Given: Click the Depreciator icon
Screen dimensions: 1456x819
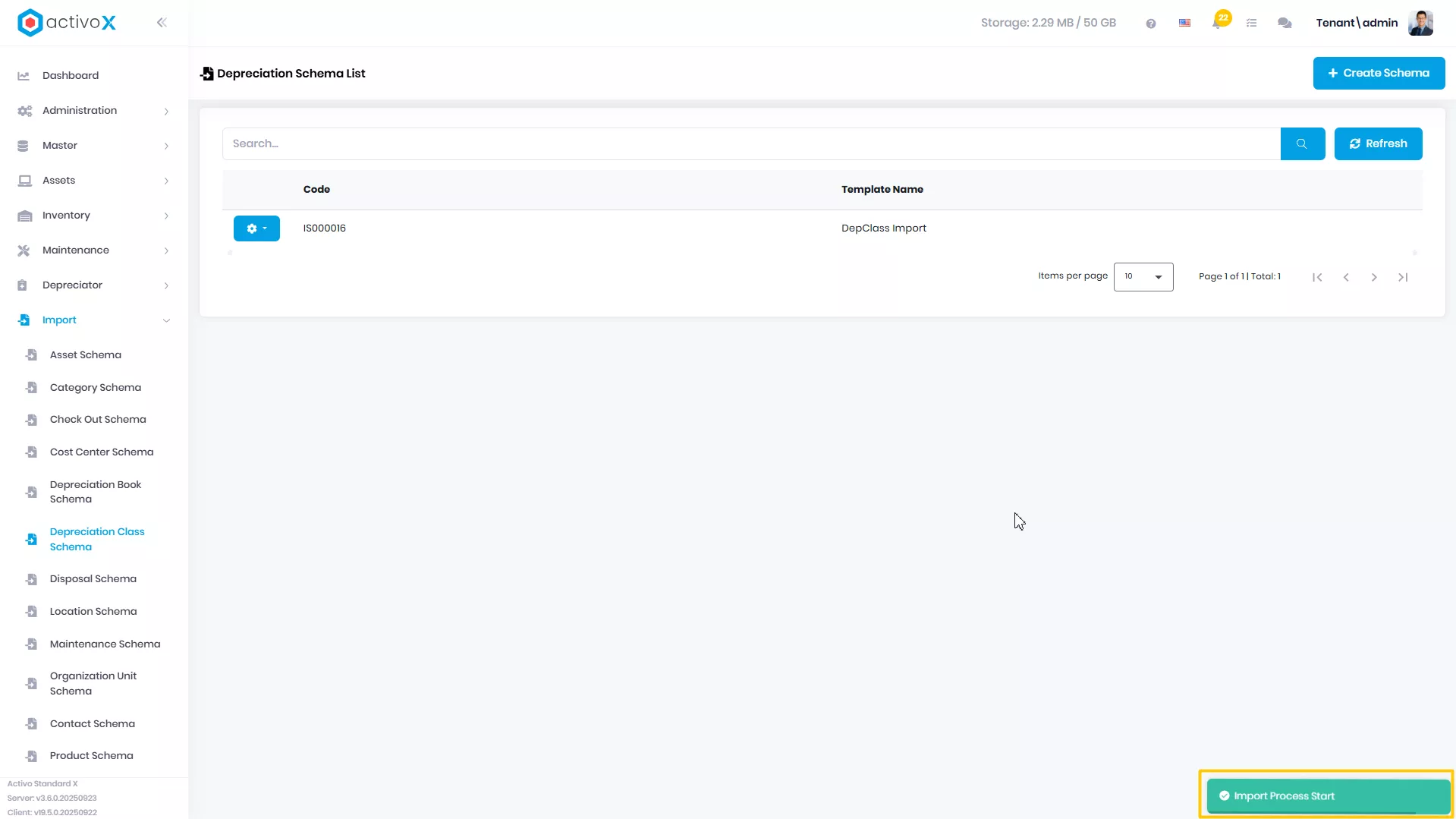Looking at the screenshot, I should pos(22,285).
